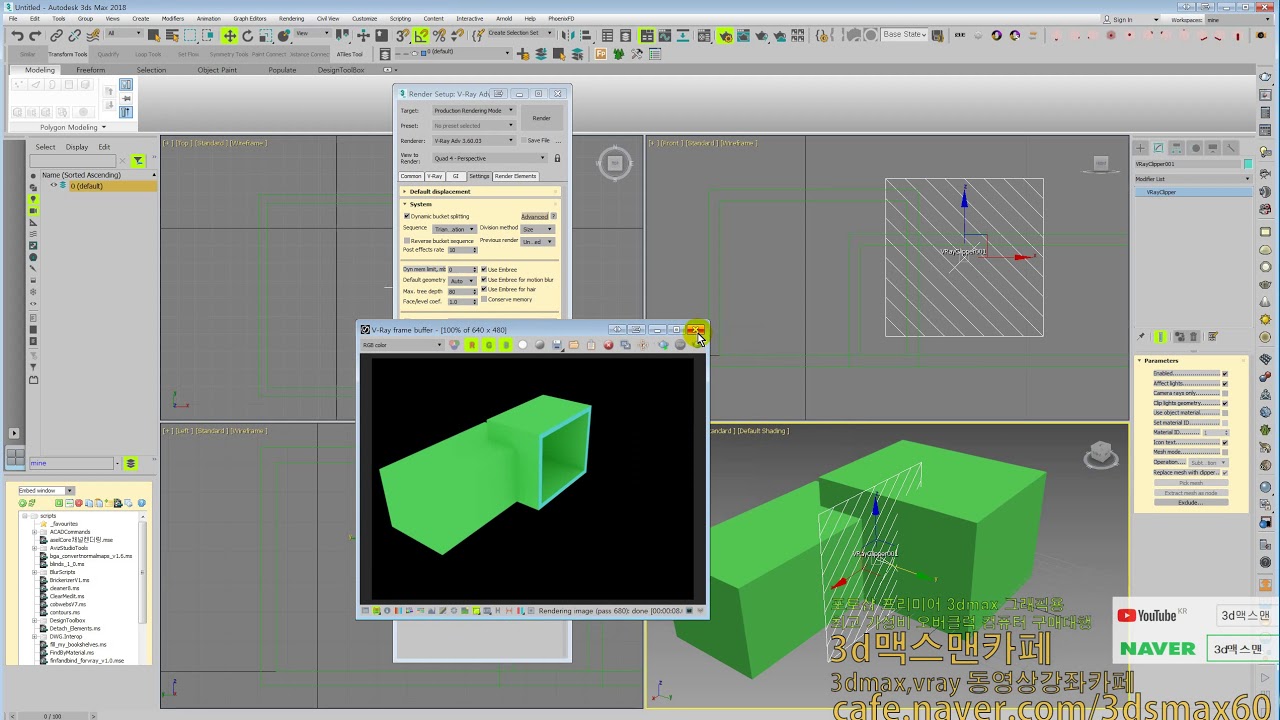The image size is (1280, 720).
Task: Open the Freeform ribbon tab
Action: click(91, 70)
